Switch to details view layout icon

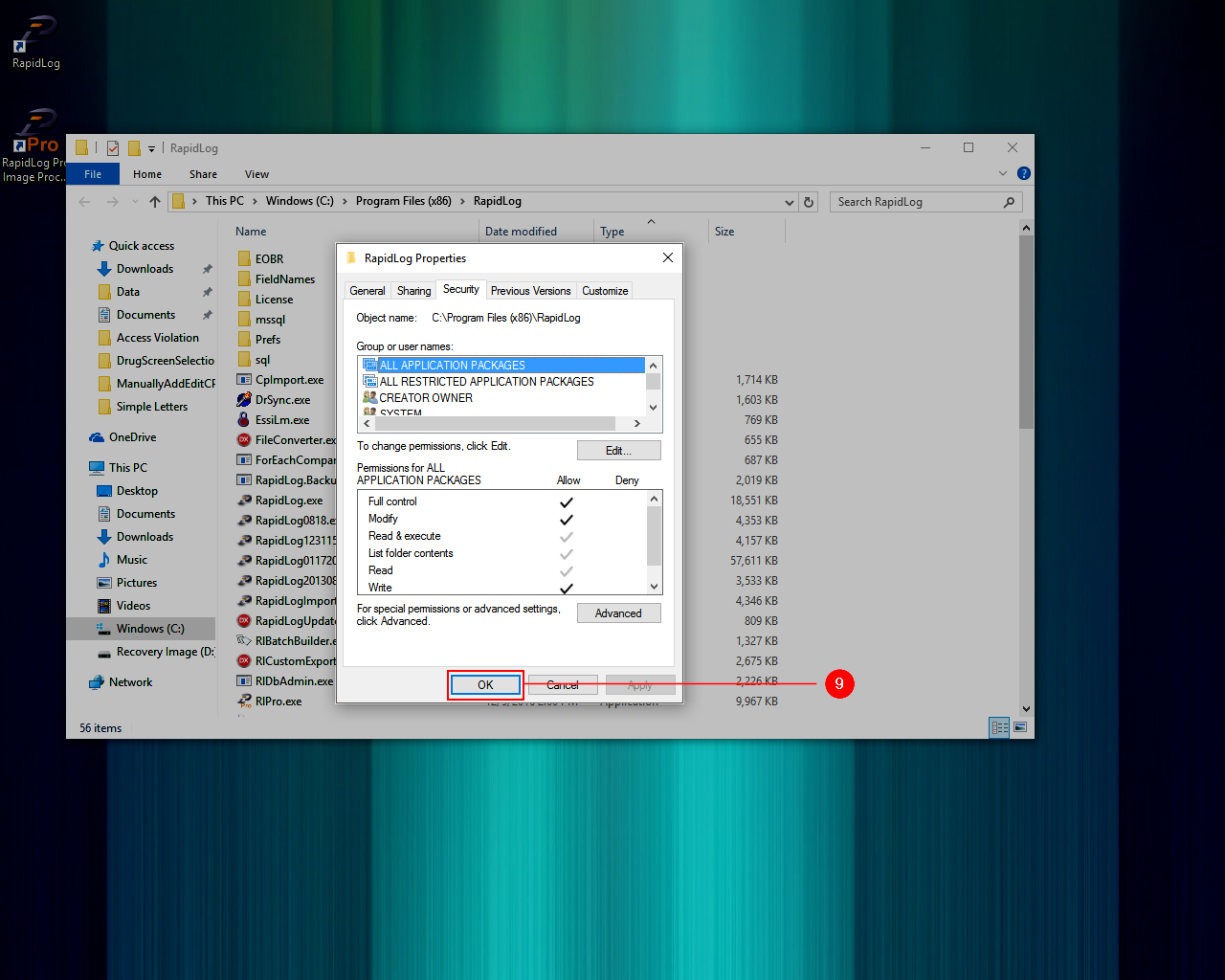coord(1000,727)
